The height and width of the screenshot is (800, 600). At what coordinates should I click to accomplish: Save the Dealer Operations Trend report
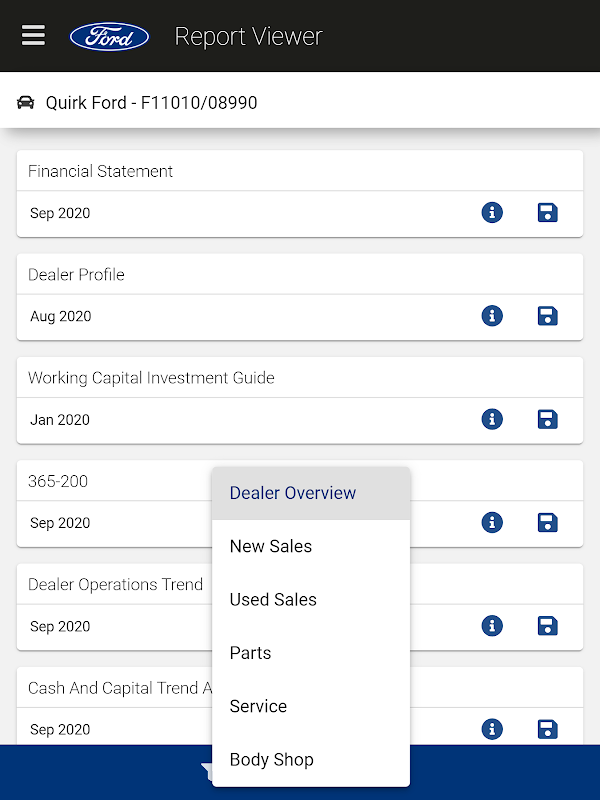[547, 626]
